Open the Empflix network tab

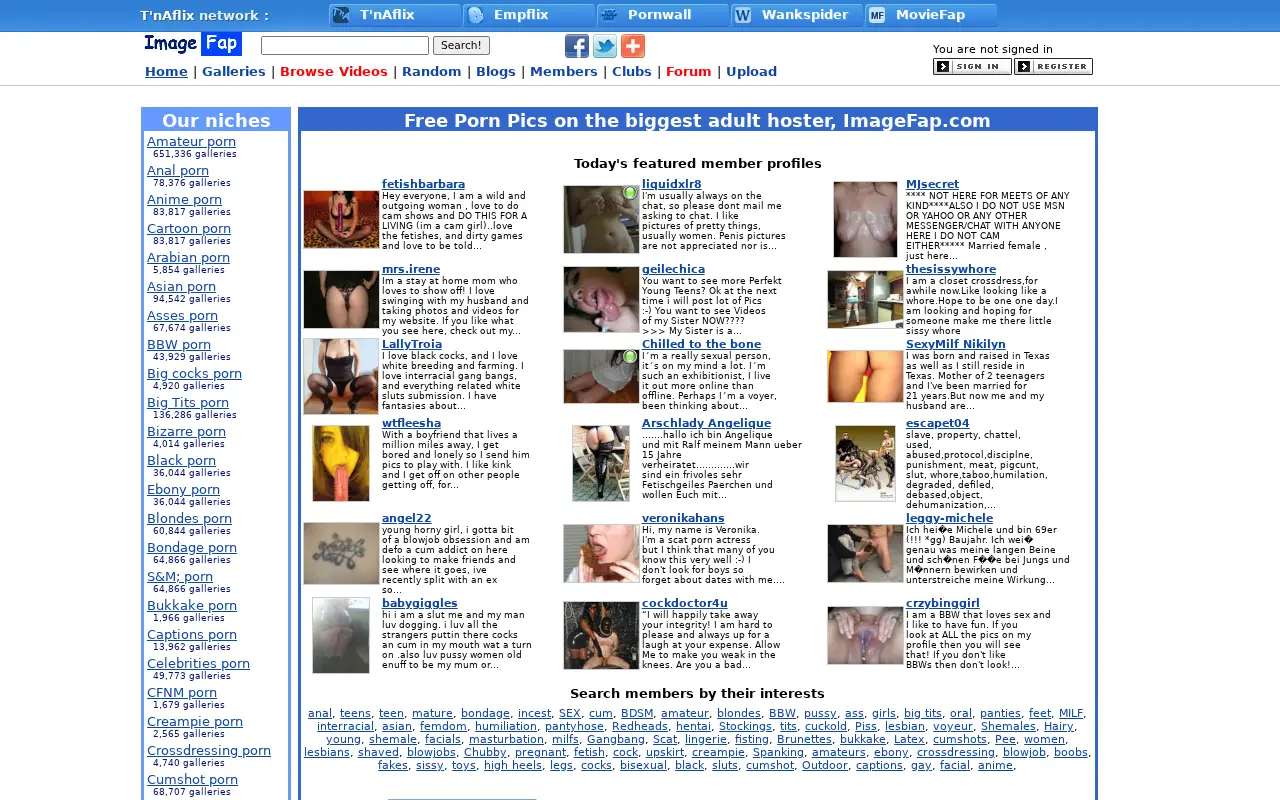[530, 15]
